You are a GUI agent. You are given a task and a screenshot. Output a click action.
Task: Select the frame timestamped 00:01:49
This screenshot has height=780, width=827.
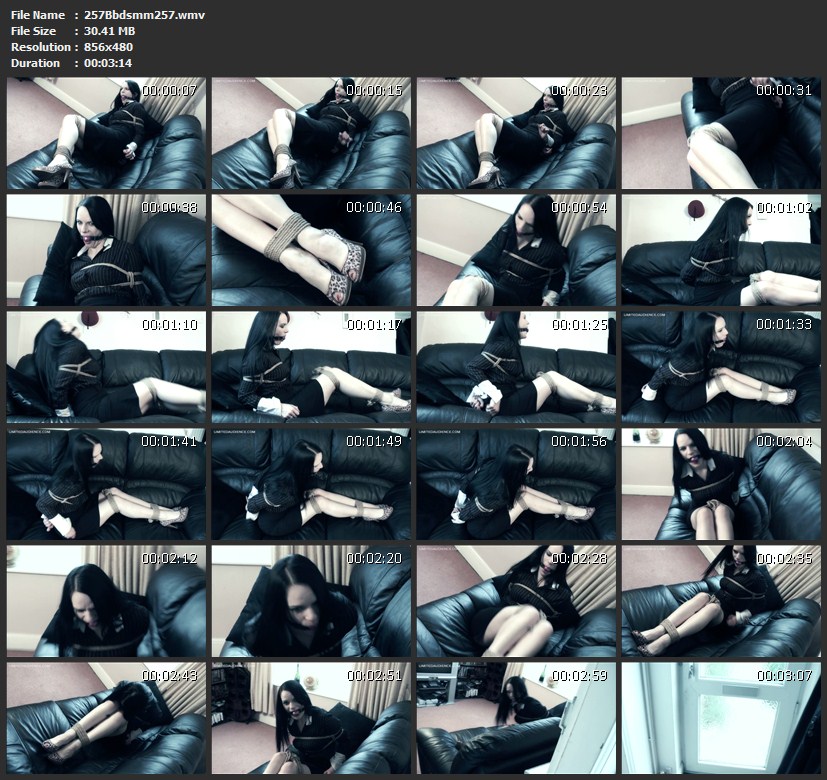point(311,484)
